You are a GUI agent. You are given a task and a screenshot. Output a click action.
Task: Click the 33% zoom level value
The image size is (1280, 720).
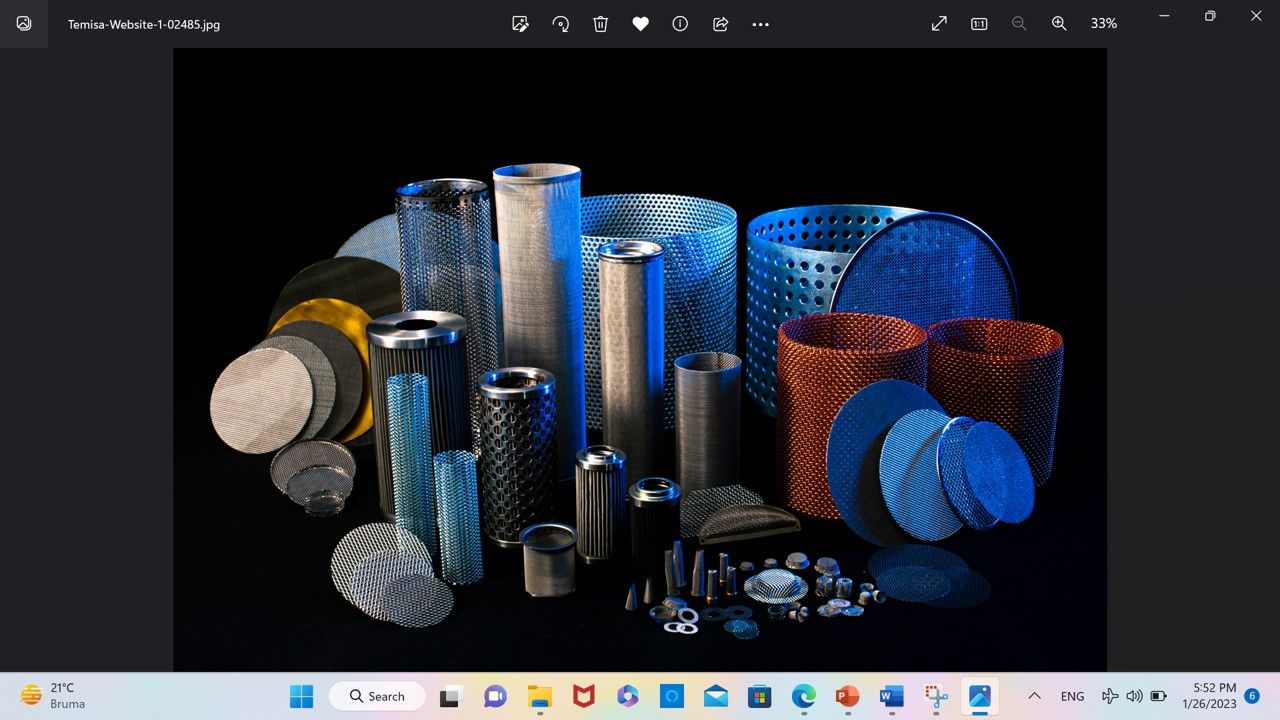(1104, 24)
